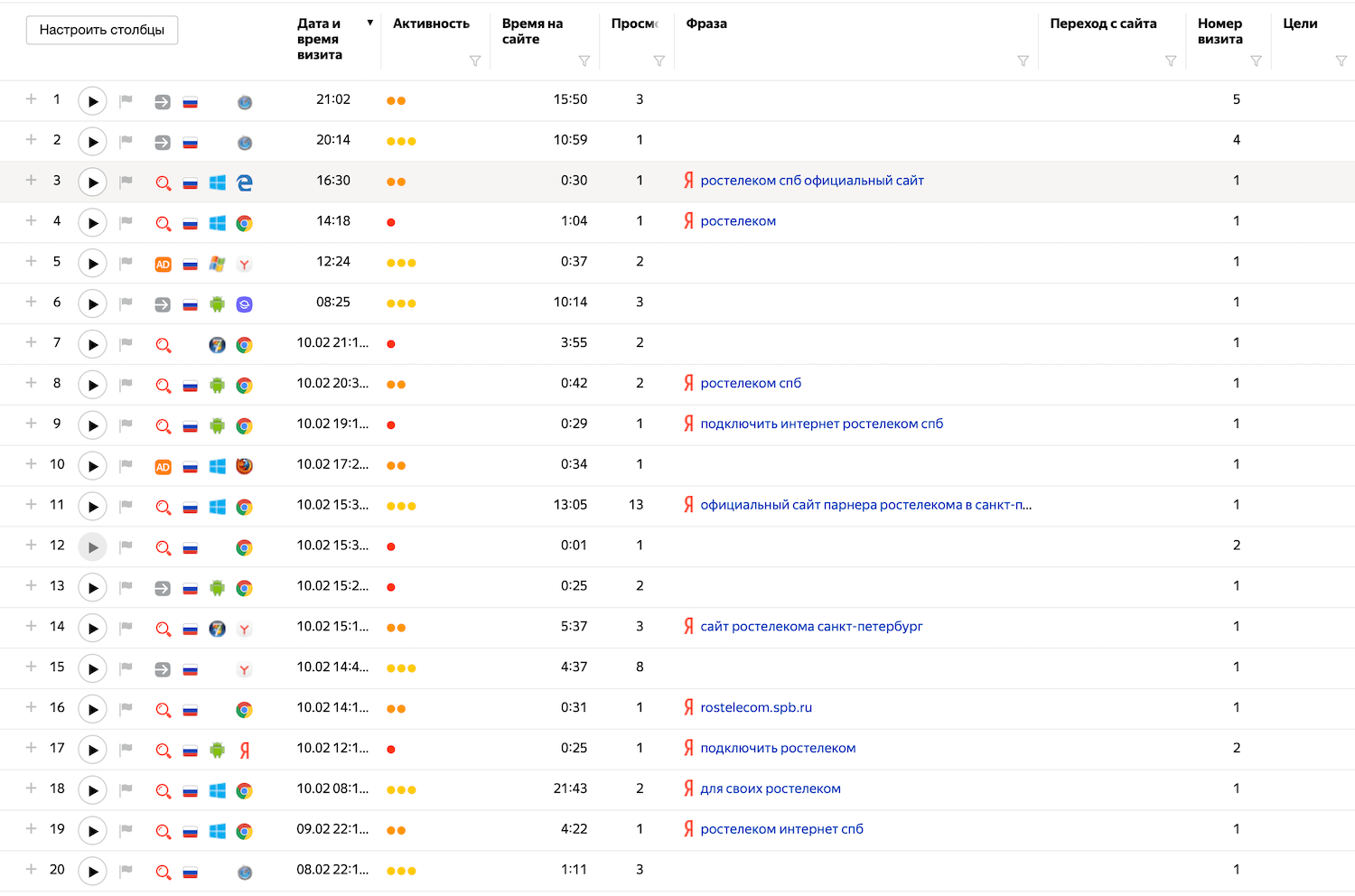Sort by date and time of visit
1355x896 pixels.
[x=320, y=39]
